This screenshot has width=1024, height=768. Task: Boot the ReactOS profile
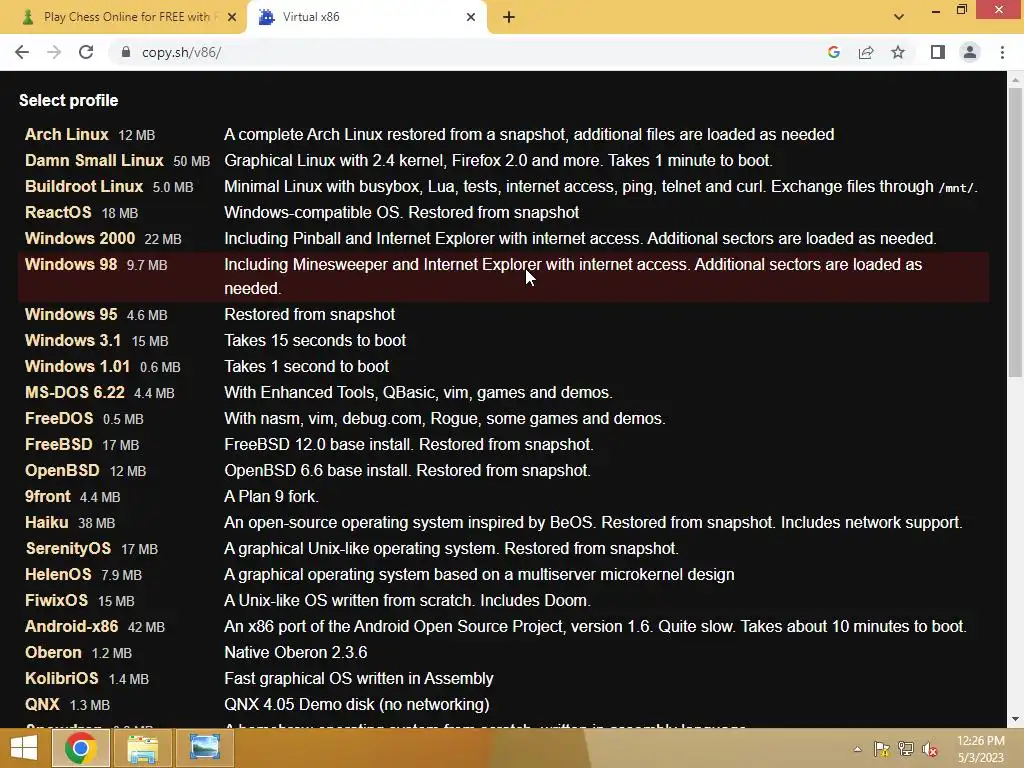click(58, 213)
